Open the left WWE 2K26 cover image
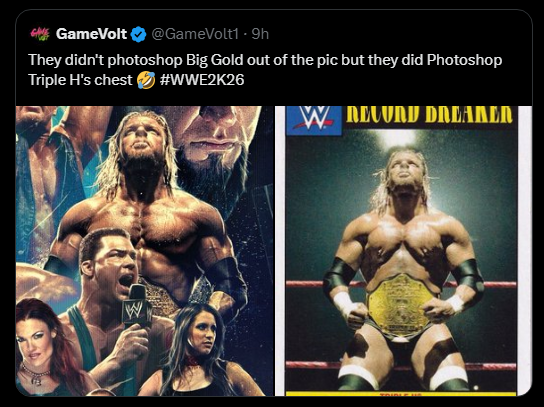This screenshot has height=407, width=544. (x=145, y=251)
